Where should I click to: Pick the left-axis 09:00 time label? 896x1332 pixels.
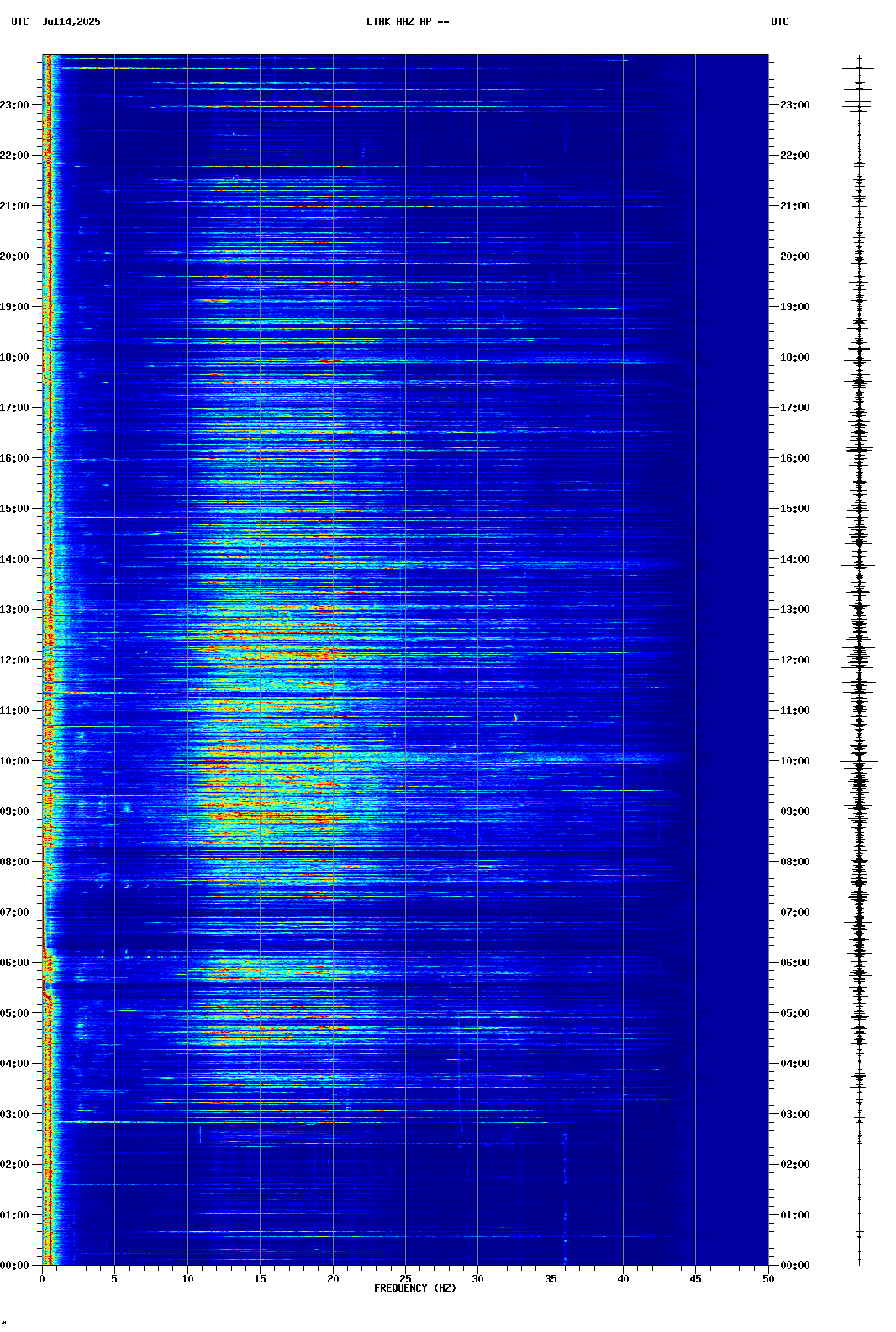(x=14, y=811)
